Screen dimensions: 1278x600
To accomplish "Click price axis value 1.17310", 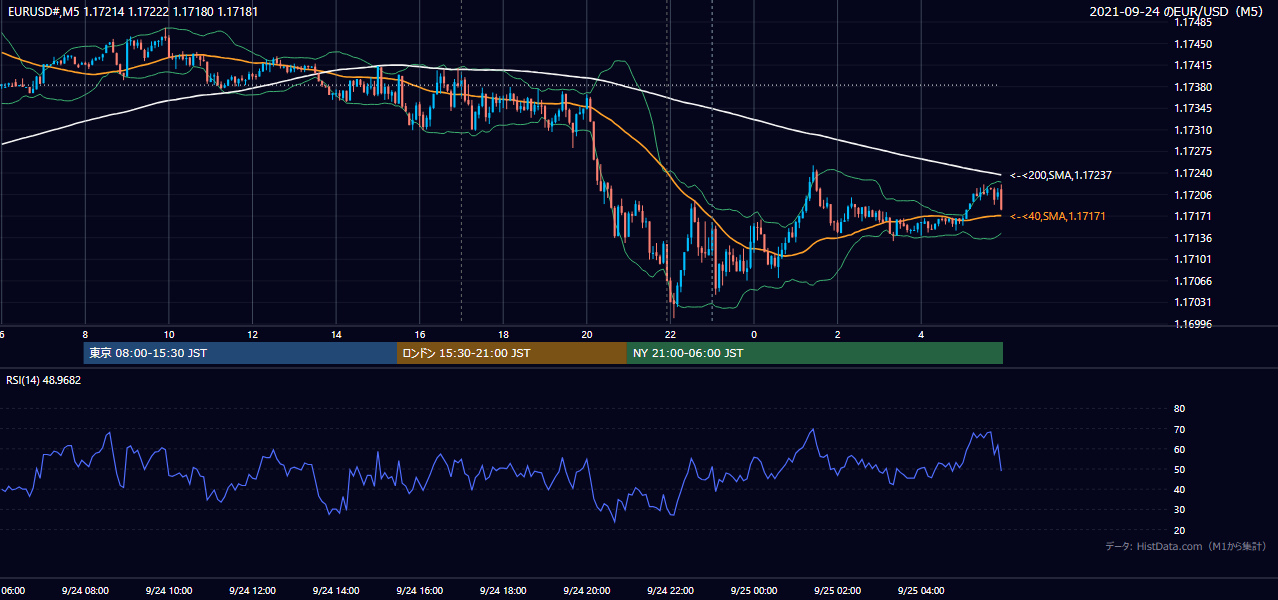I will 1192,130.
